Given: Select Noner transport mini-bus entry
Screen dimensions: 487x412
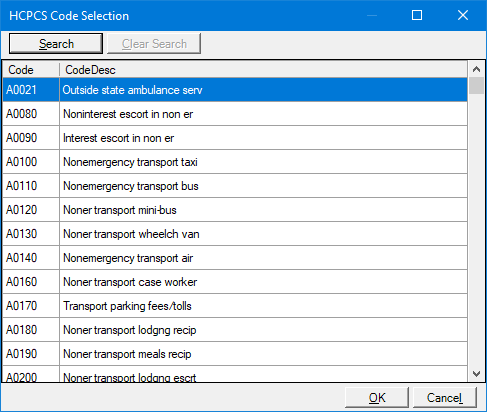Looking at the screenshot, I should (x=235, y=210).
